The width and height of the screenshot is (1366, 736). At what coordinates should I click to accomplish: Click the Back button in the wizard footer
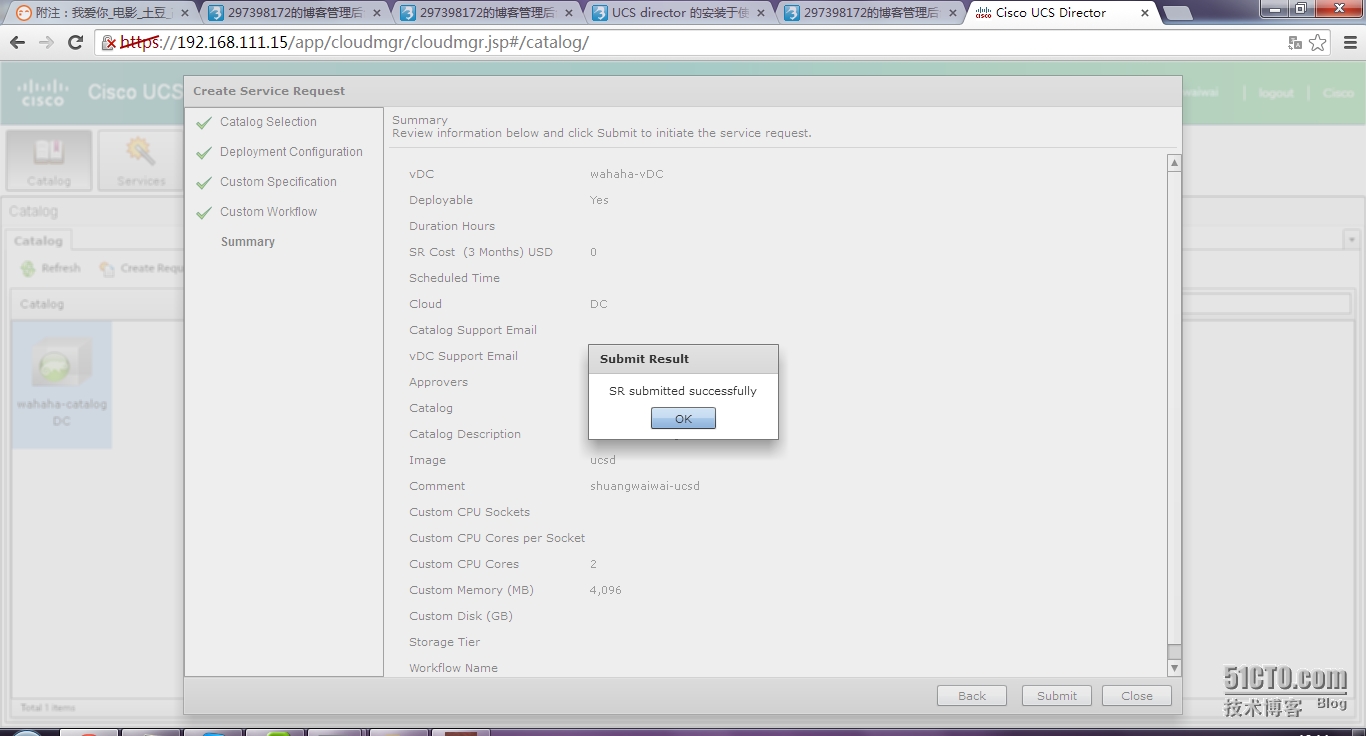pyautogui.click(x=972, y=696)
